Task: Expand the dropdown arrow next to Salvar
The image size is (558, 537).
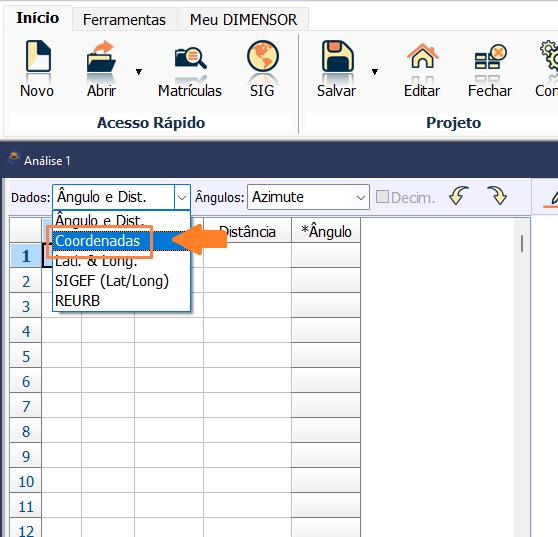Action: tap(374, 72)
